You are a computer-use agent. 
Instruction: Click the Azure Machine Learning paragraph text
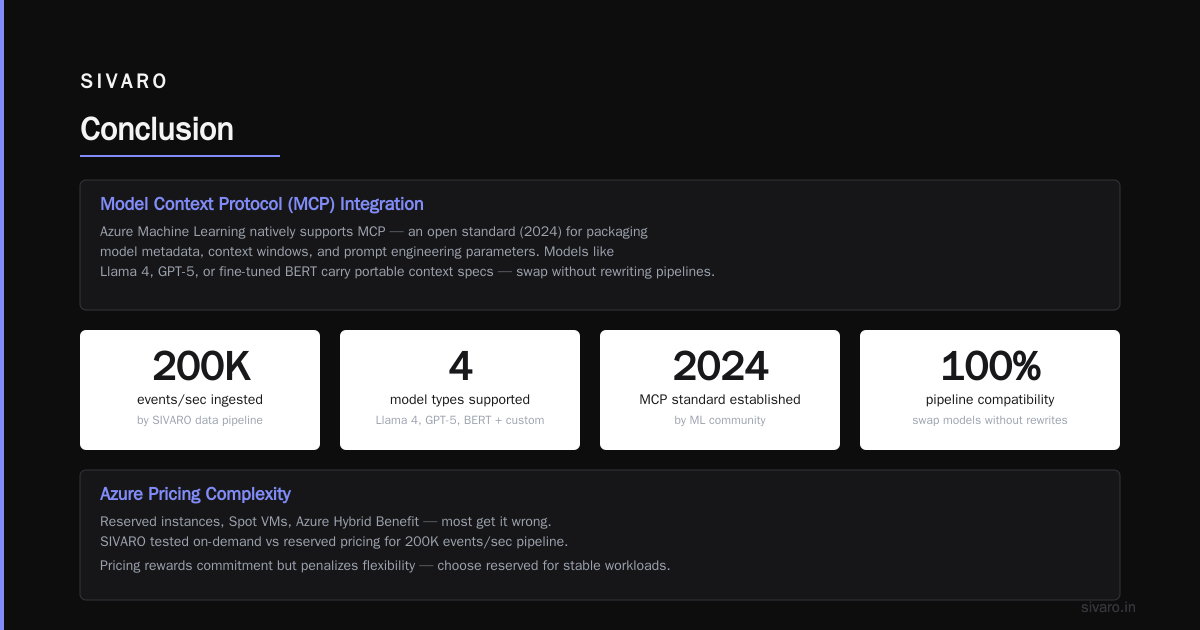407,251
